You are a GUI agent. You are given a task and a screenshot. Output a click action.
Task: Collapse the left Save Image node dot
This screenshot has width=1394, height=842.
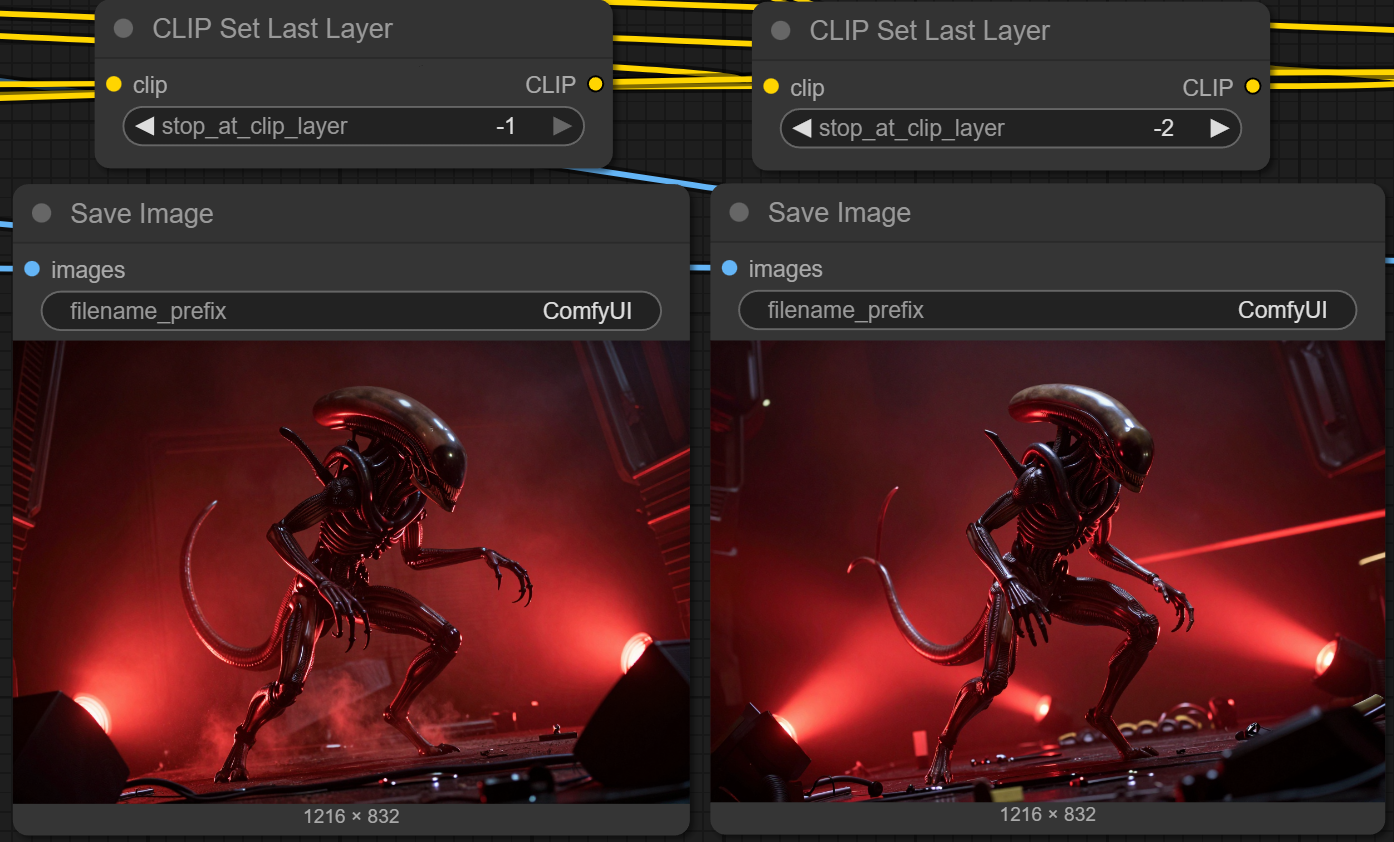coord(41,213)
